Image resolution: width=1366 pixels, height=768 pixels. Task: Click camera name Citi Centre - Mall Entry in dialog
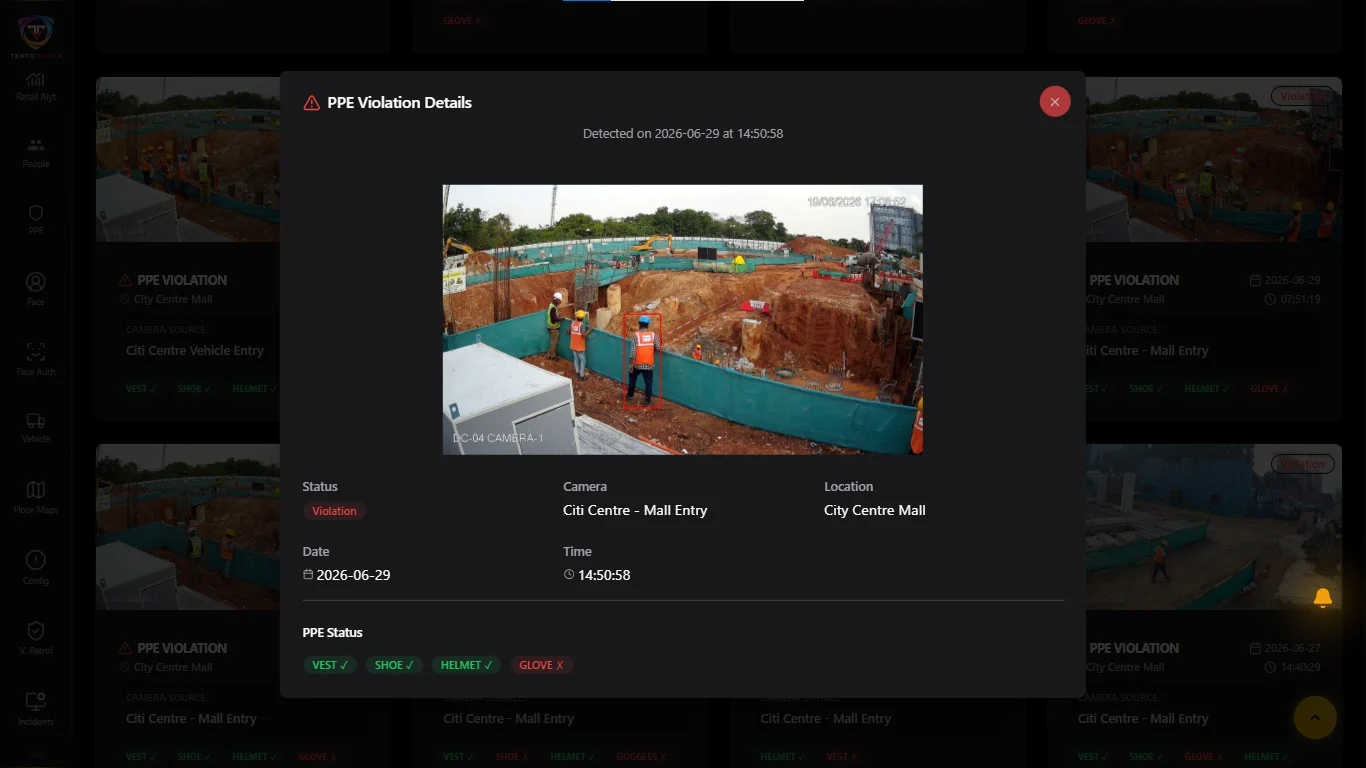pyautogui.click(x=635, y=510)
